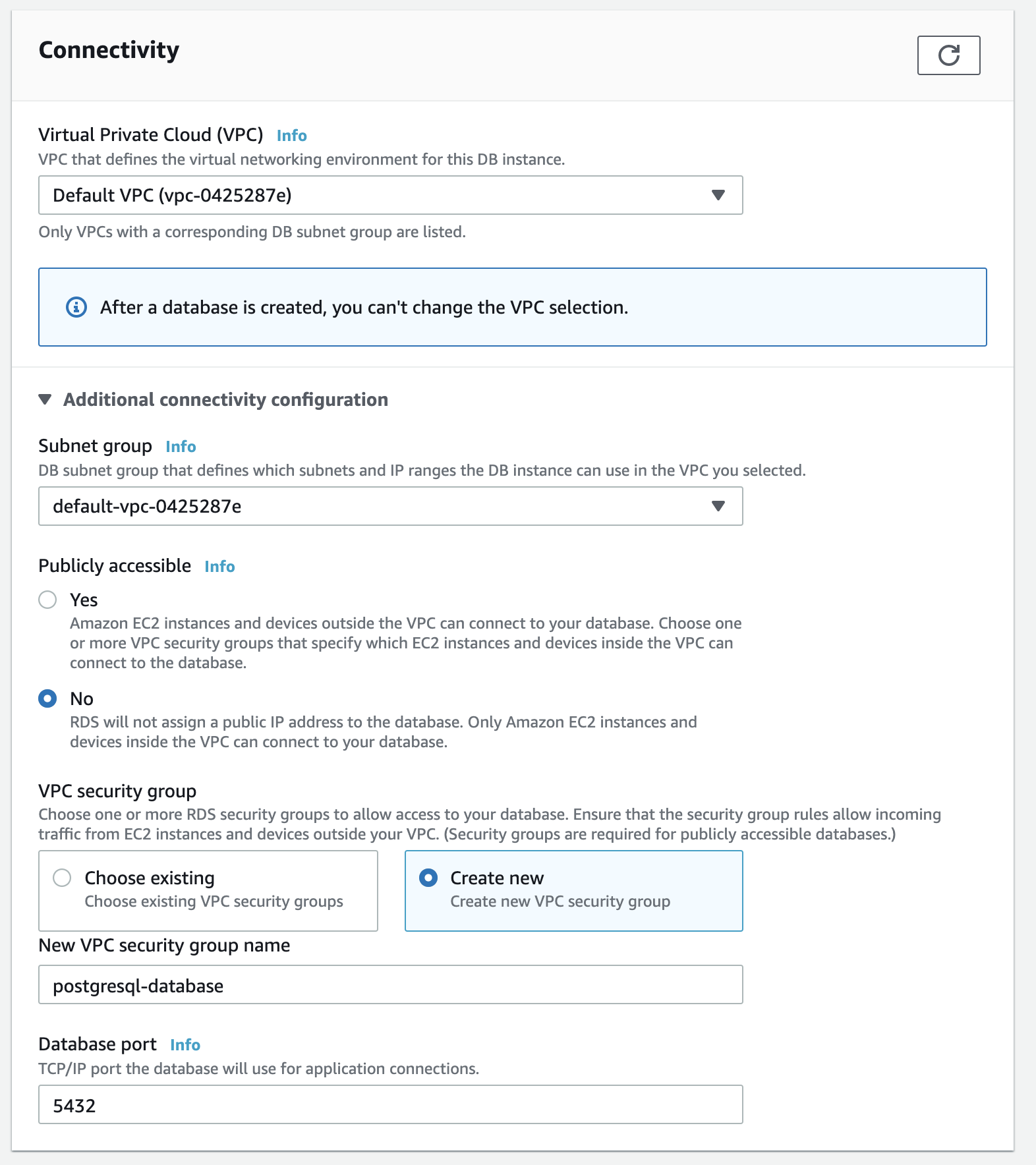
Task: Click the dropdown arrow on the VPC selector
Action: tap(718, 195)
